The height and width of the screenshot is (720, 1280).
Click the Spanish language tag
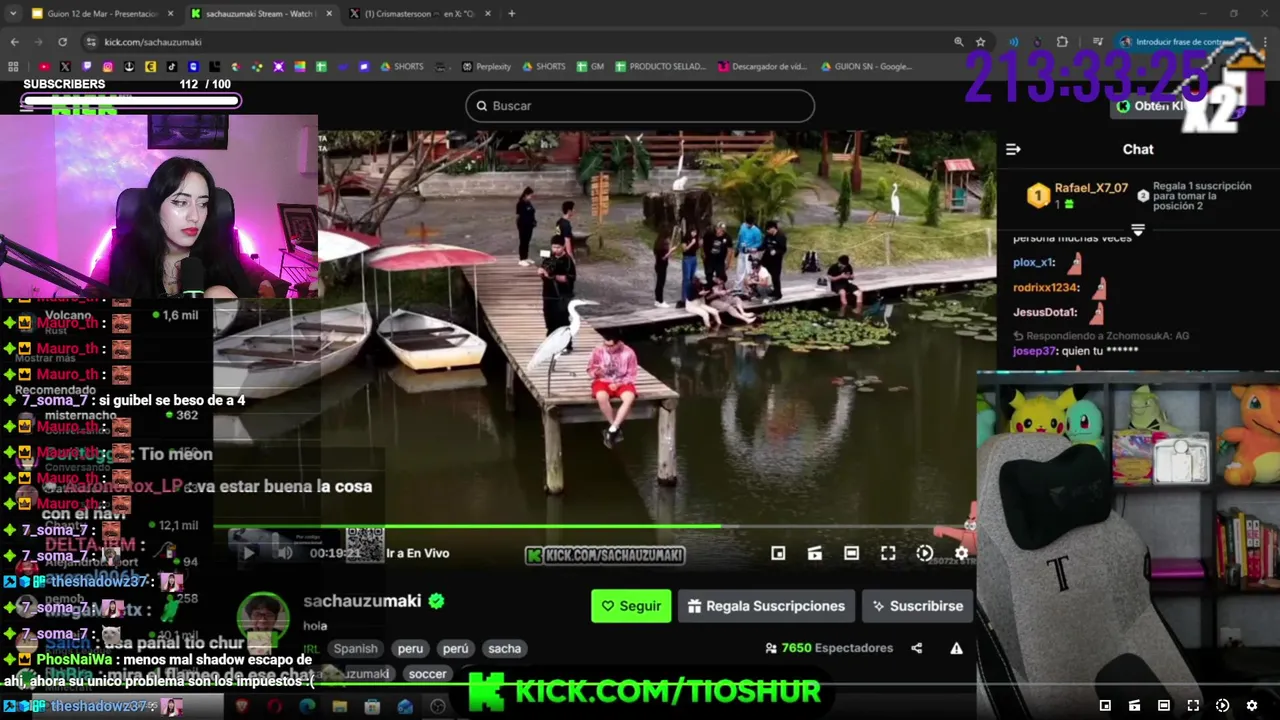(x=355, y=648)
